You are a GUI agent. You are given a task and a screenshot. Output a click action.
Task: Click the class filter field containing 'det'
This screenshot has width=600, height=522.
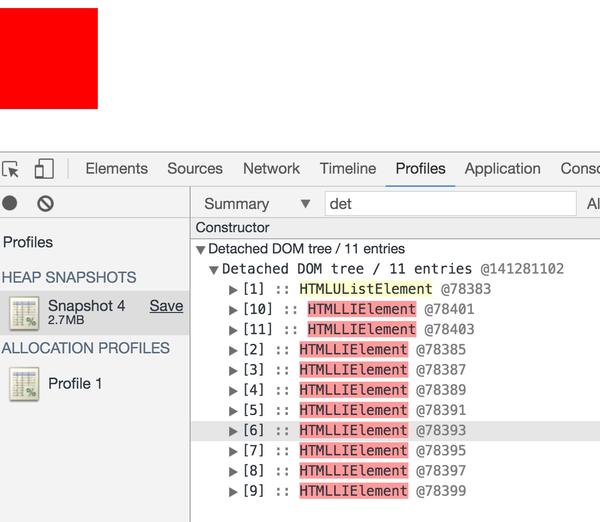(x=450, y=204)
